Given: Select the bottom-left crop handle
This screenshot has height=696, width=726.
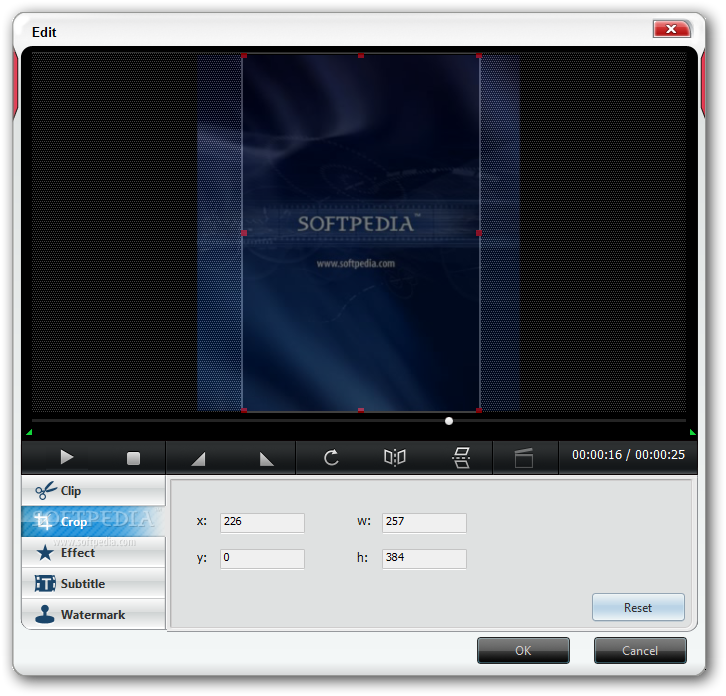Looking at the screenshot, I should pos(244,410).
